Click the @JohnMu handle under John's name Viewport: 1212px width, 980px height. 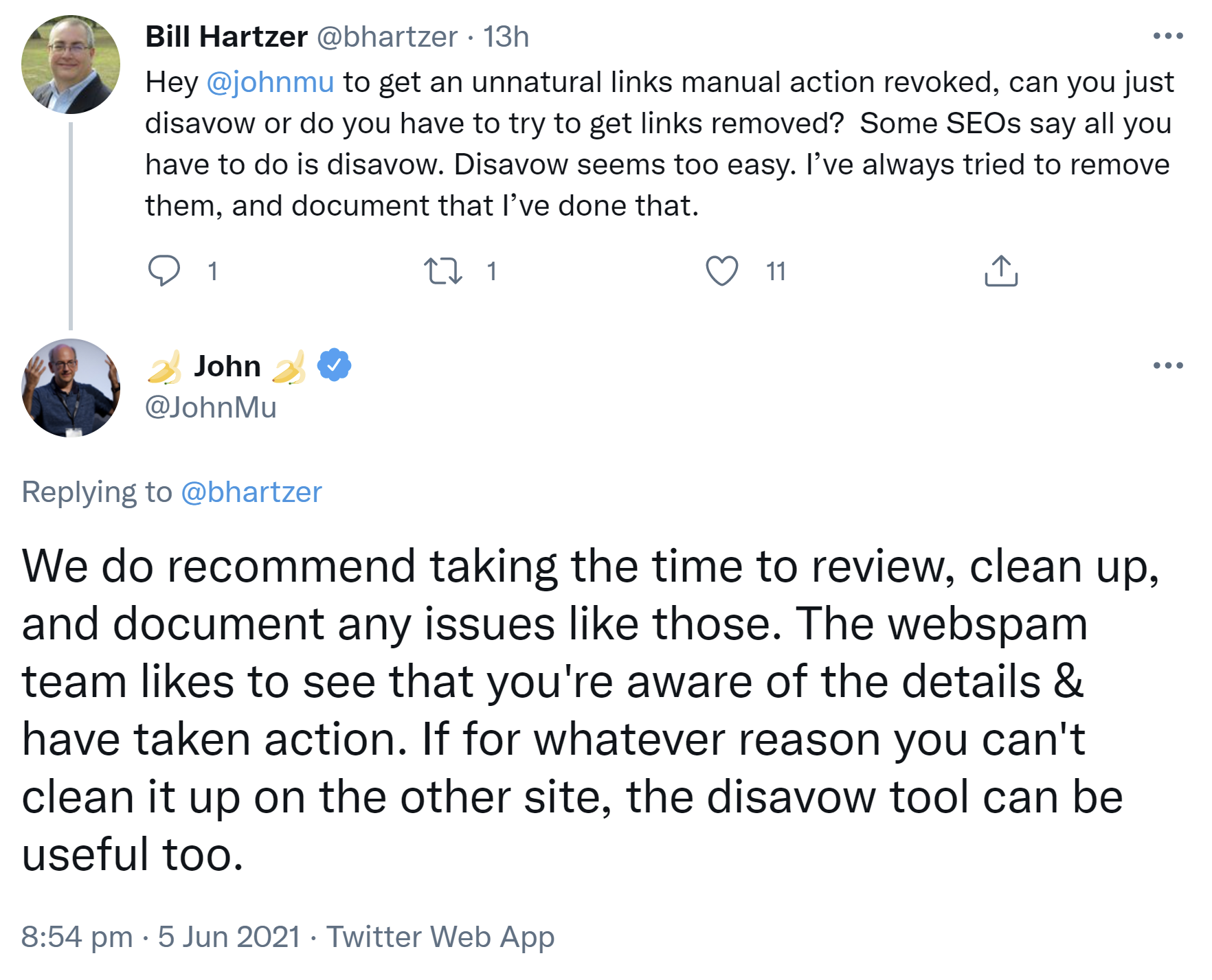click(x=210, y=408)
